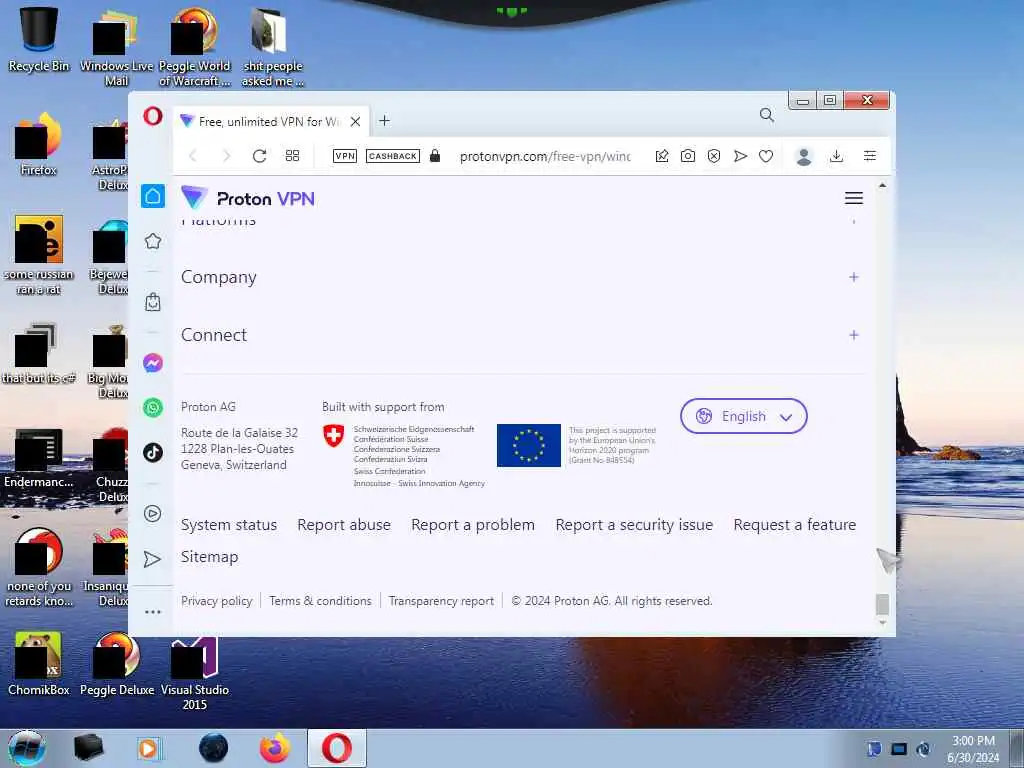Image resolution: width=1024 pixels, height=768 pixels.
Task: Open the sidebar player icon
Action: tap(153, 513)
